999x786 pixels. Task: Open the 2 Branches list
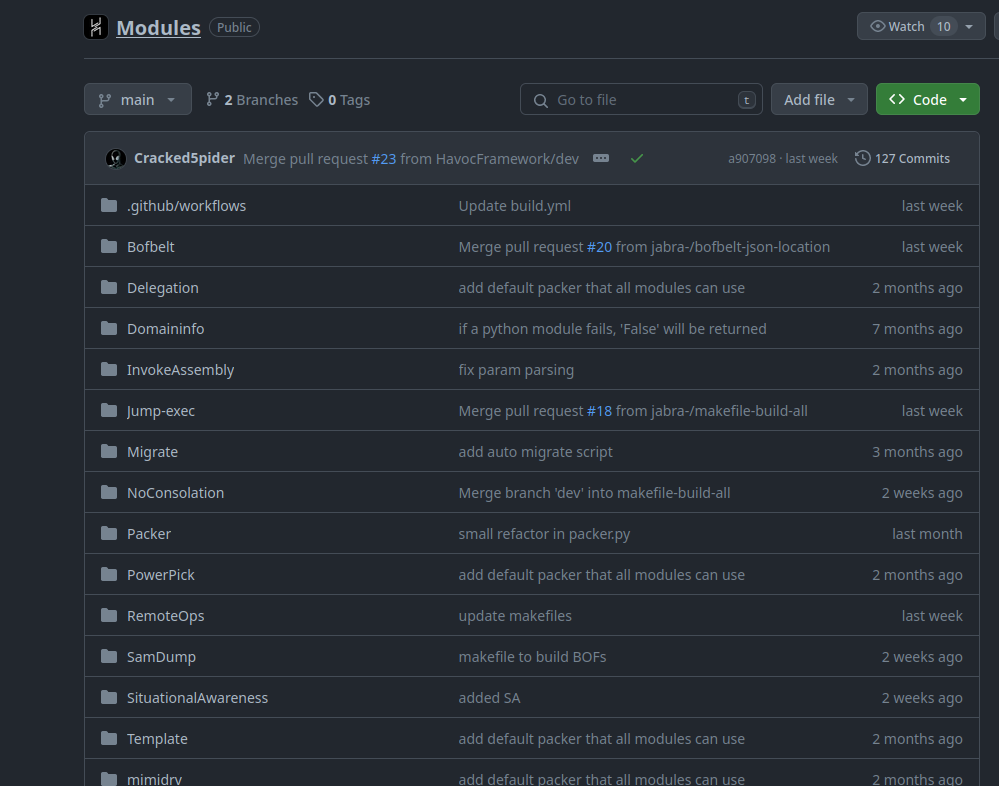[252, 100]
